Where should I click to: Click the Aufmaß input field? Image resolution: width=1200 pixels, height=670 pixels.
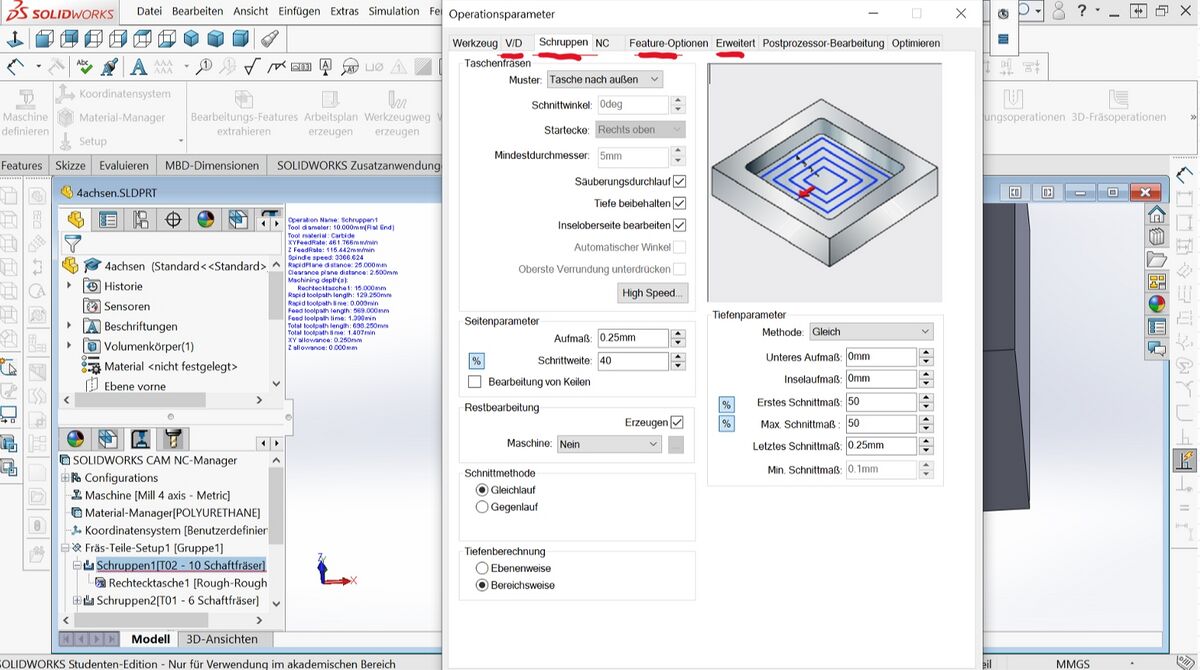click(x=633, y=339)
